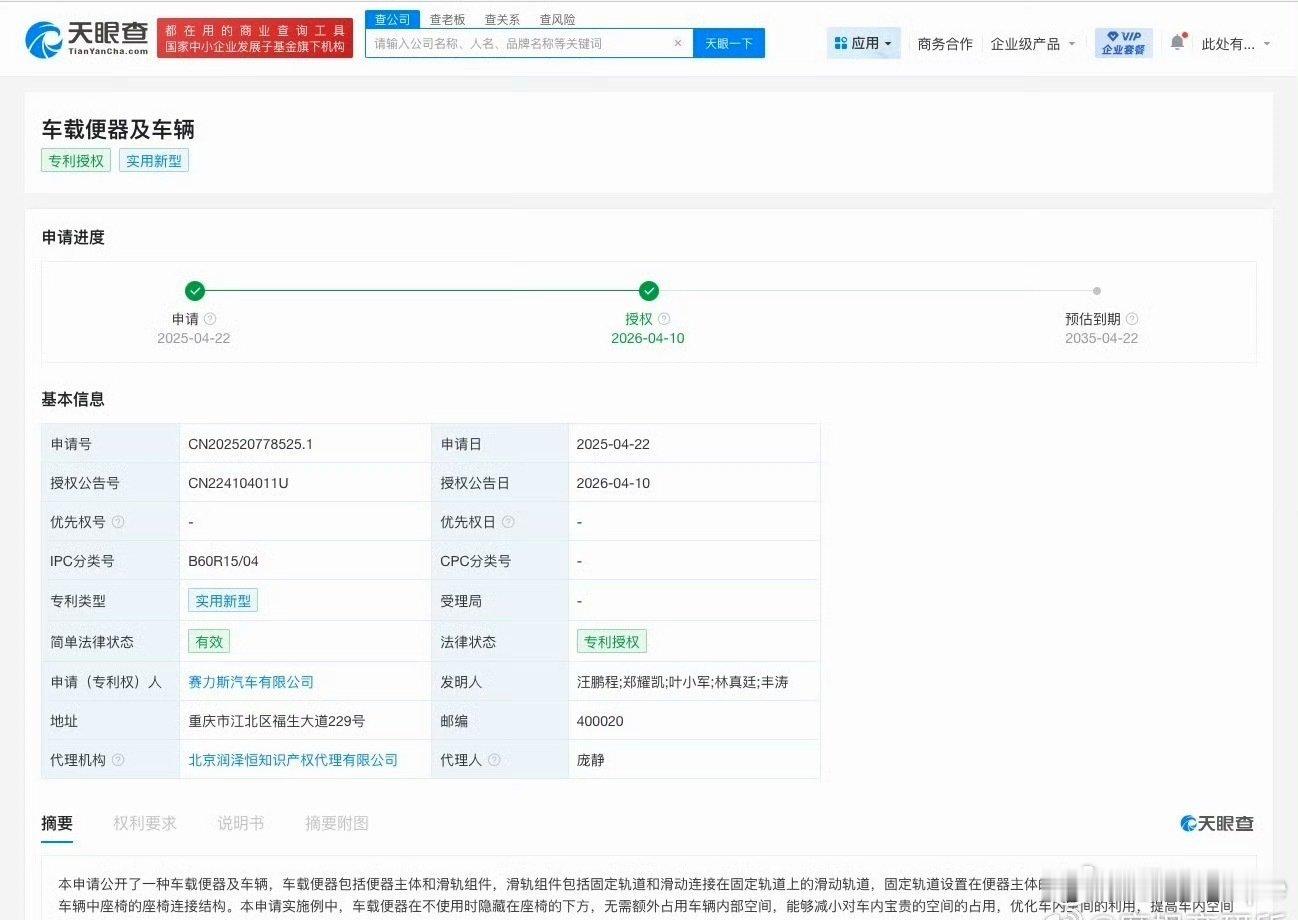Select the 2035-04-22 expiry date
The image size is (1298, 920).
point(1101,338)
